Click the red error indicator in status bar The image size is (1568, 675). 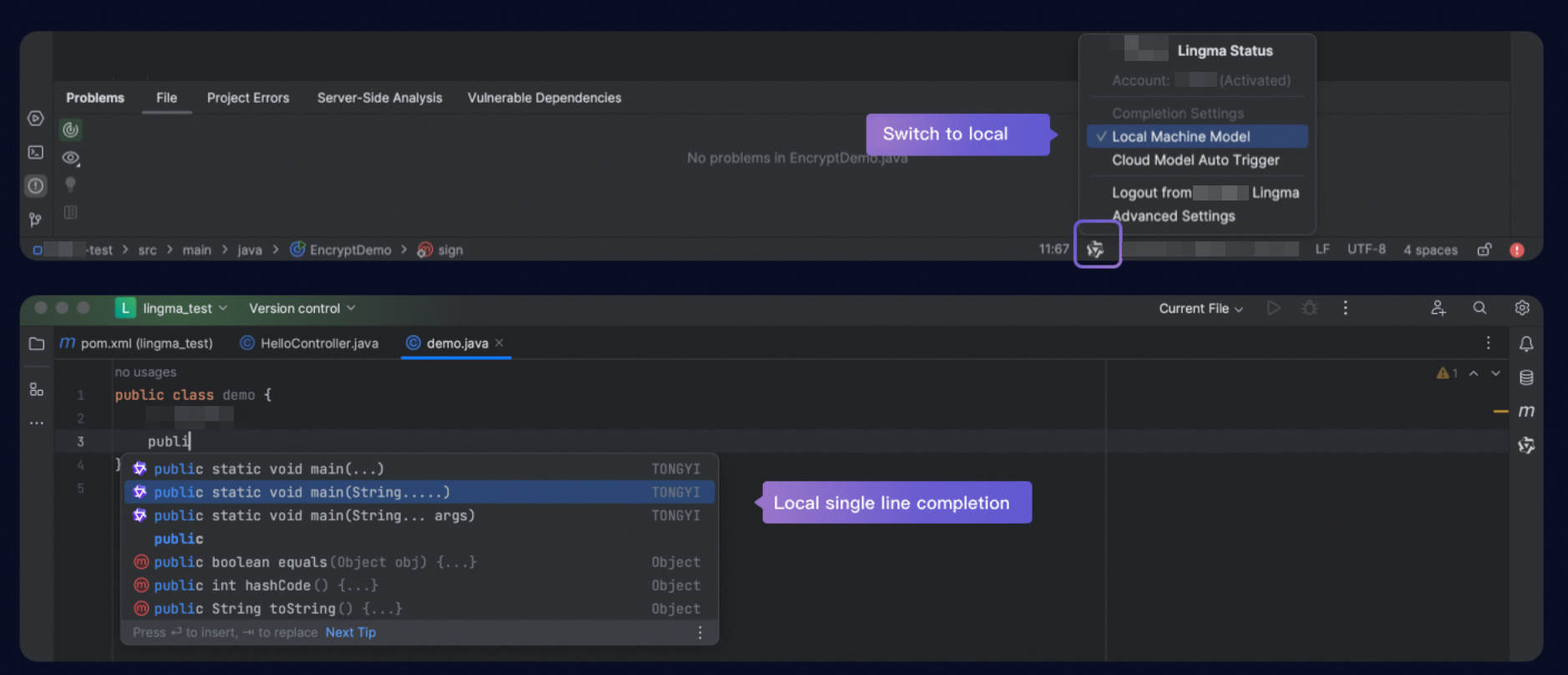click(x=1517, y=250)
